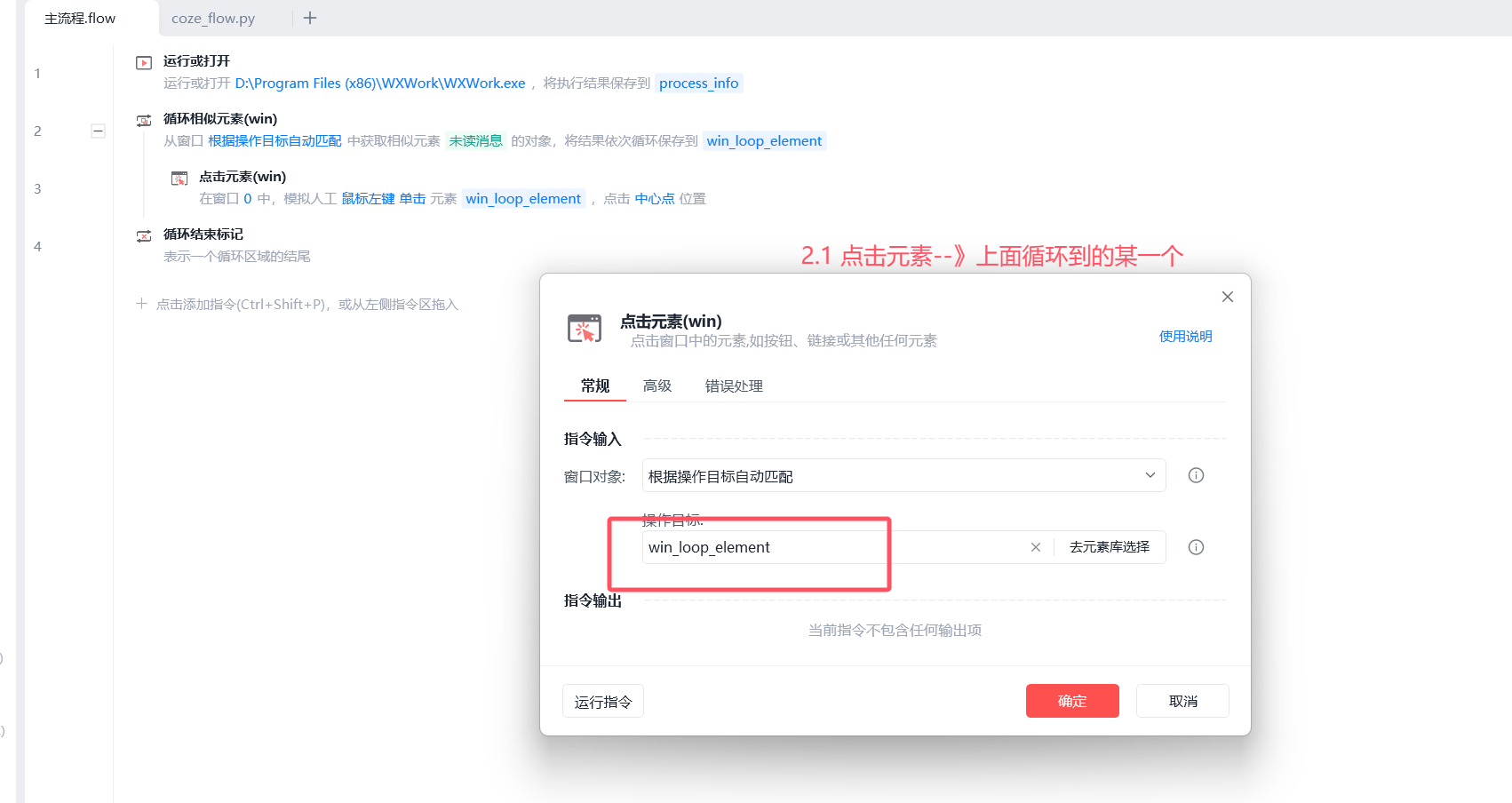Click the 点击元素(win) step icon on row 3
The height and width of the screenshot is (803, 1512).
coord(179,178)
